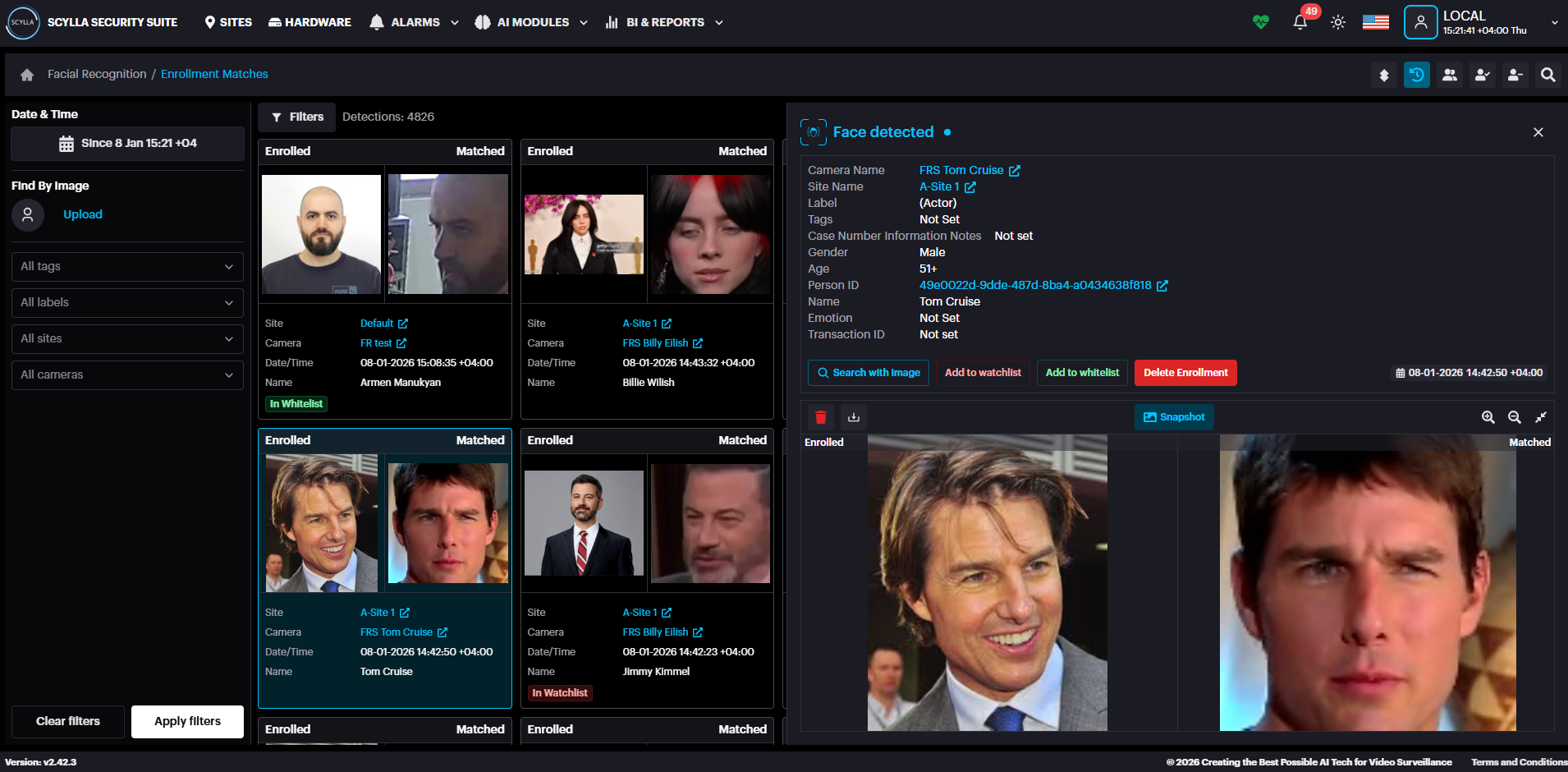Open the notifications bell icon
This screenshot has height=772, width=1568.
point(1300,22)
